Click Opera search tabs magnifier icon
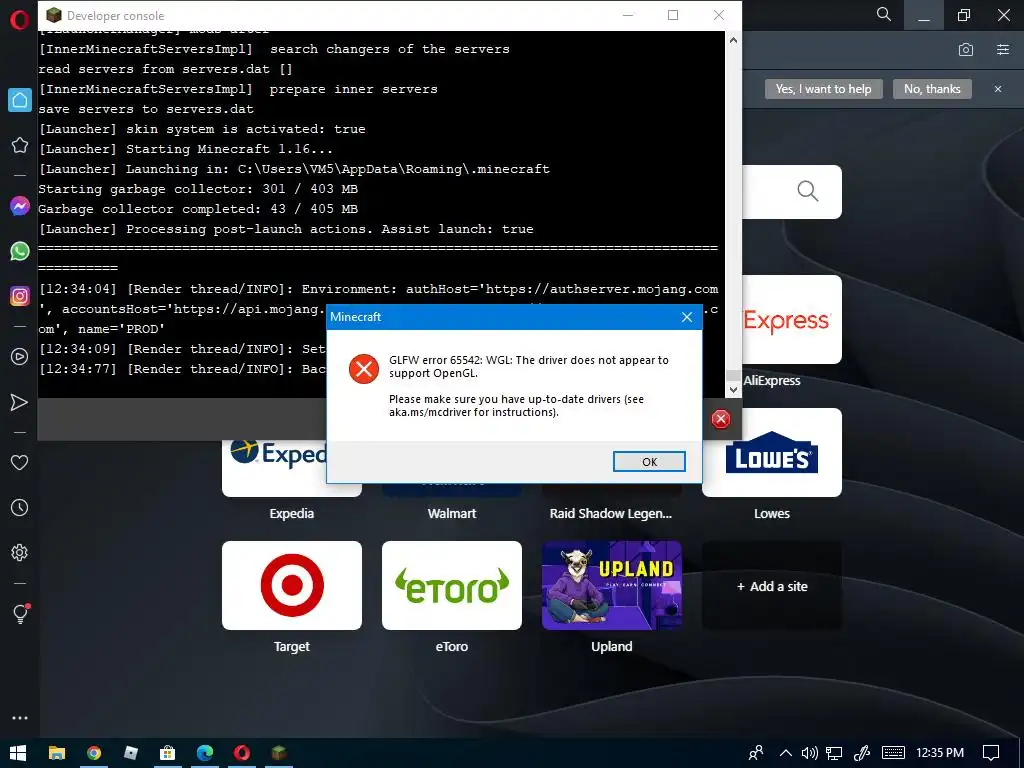Screen dimensions: 1024x768 coord(884,14)
